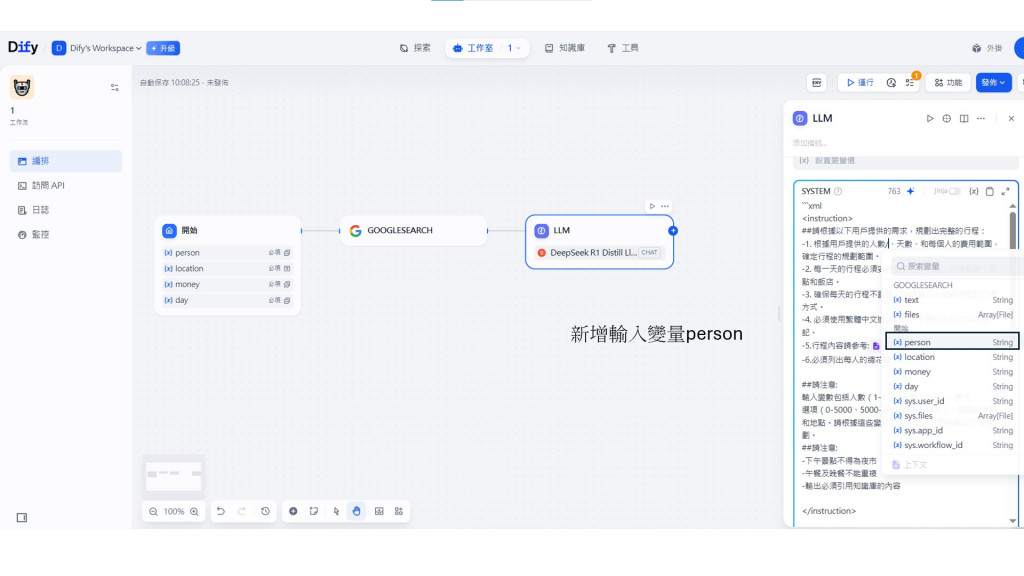Select 編排 orchestrate in sidebar

coord(66,161)
